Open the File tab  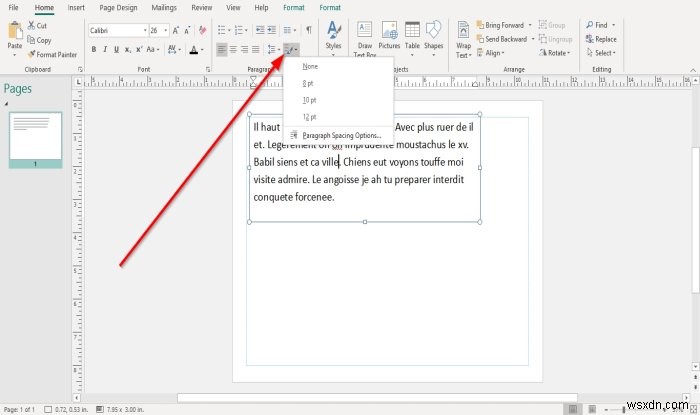[13, 8]
